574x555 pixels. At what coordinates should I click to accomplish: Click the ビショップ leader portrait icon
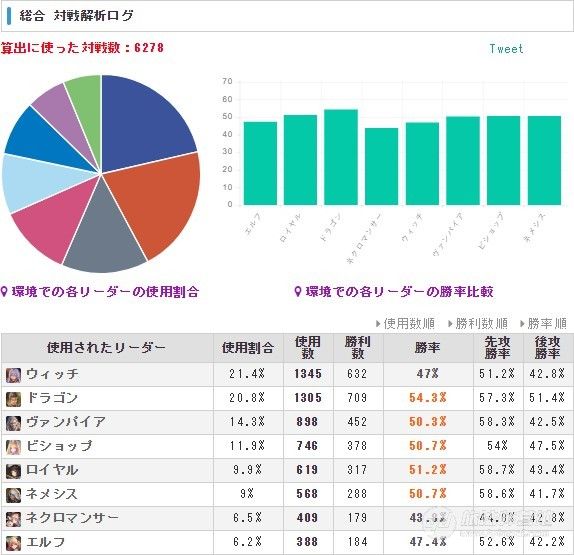(x=13, y=447)
